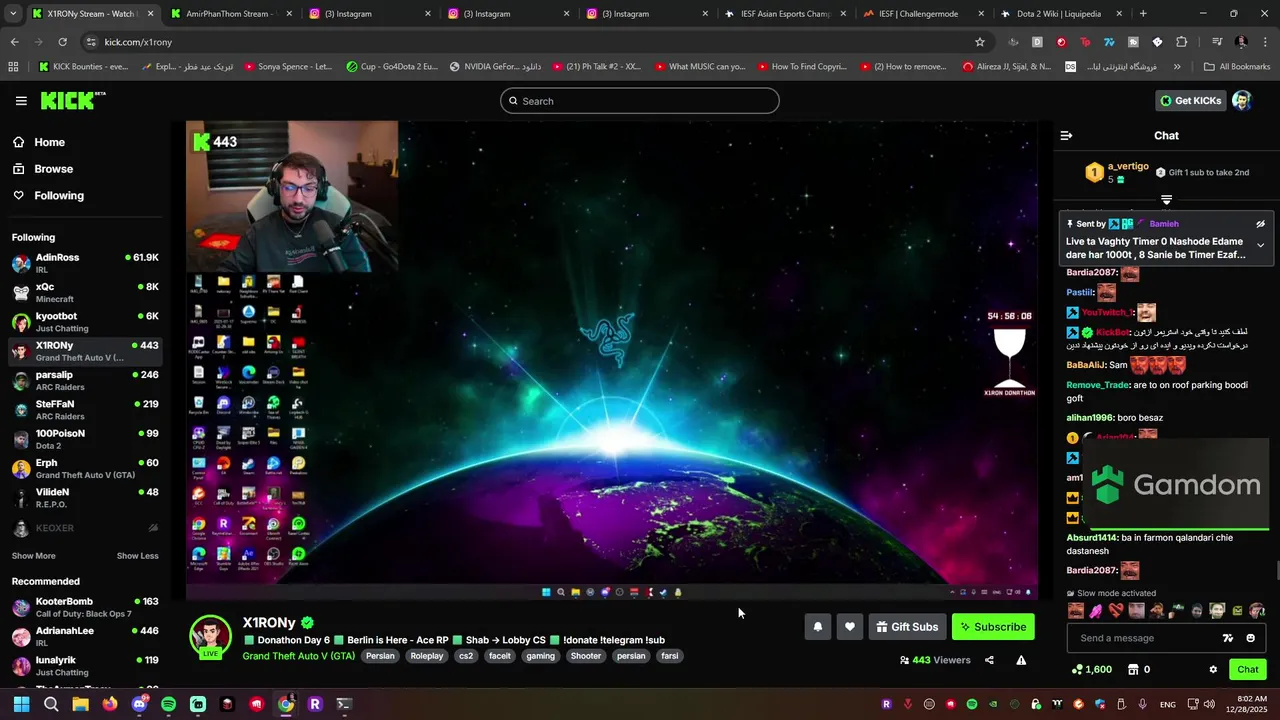Click the notification bell for X1RONy
Viewport: 1280px width, 720px height.
(x=817, y=627)
